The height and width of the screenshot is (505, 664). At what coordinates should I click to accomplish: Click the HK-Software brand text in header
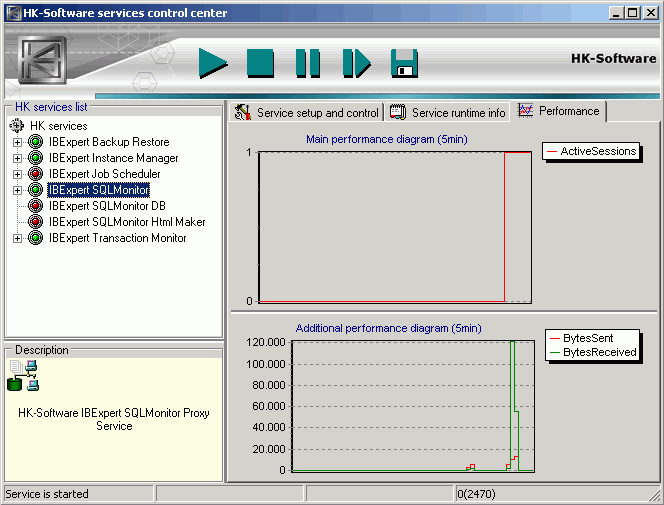tap(614, 58)
